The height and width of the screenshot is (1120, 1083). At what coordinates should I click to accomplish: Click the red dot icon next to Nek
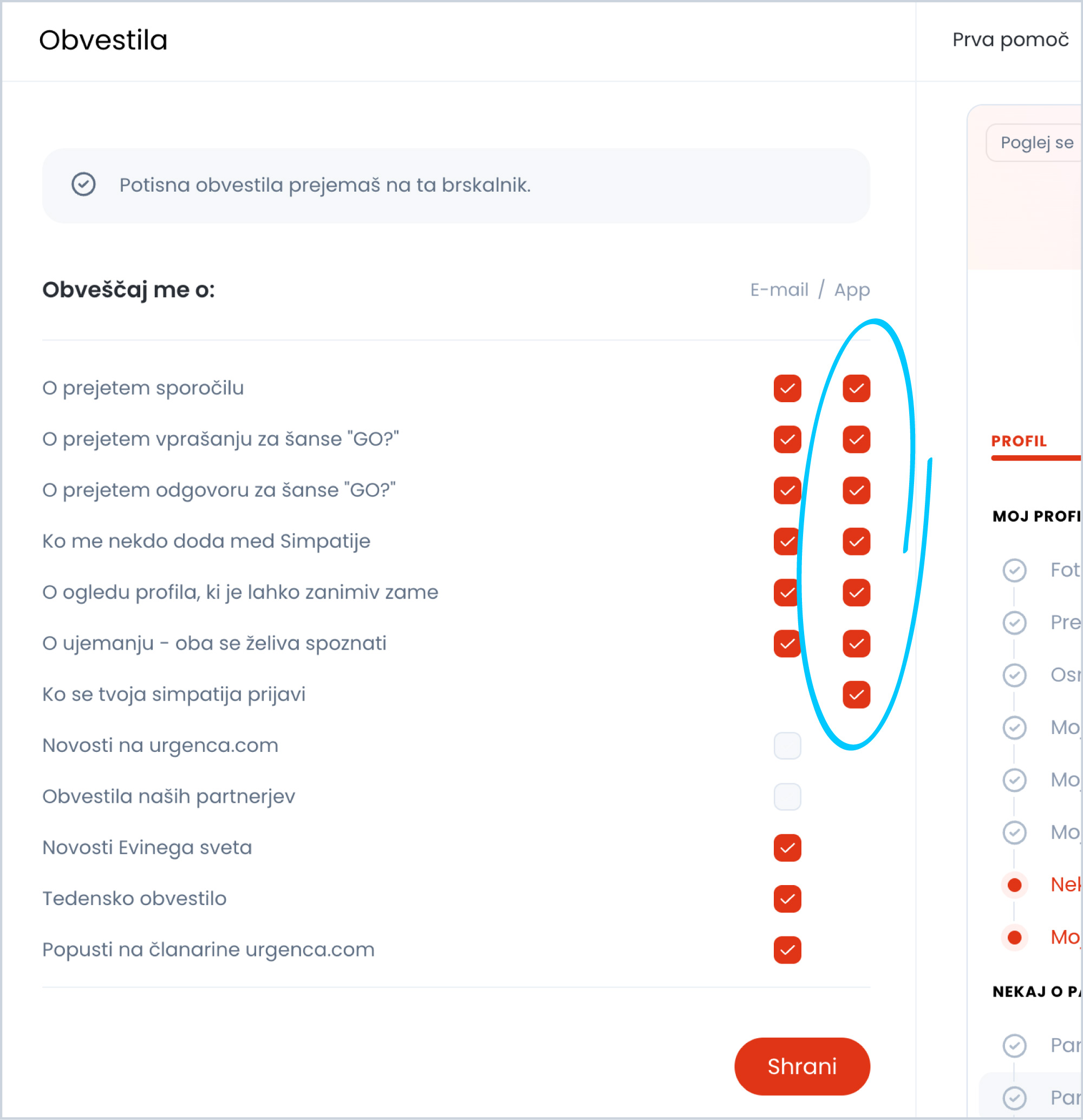coord(1014,885)
